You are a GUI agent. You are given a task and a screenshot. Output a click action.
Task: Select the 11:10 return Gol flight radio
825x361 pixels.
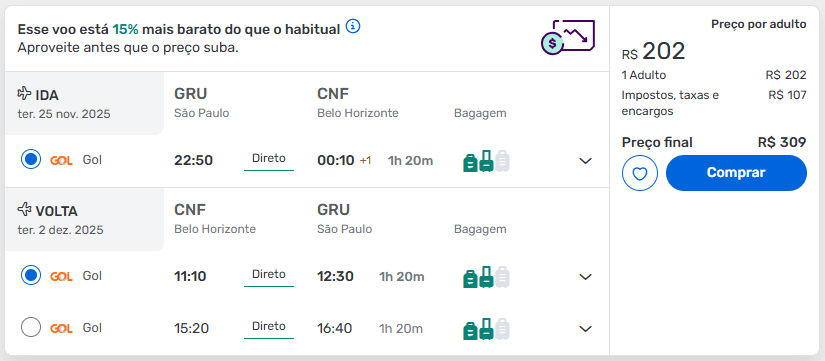point(31,275)
